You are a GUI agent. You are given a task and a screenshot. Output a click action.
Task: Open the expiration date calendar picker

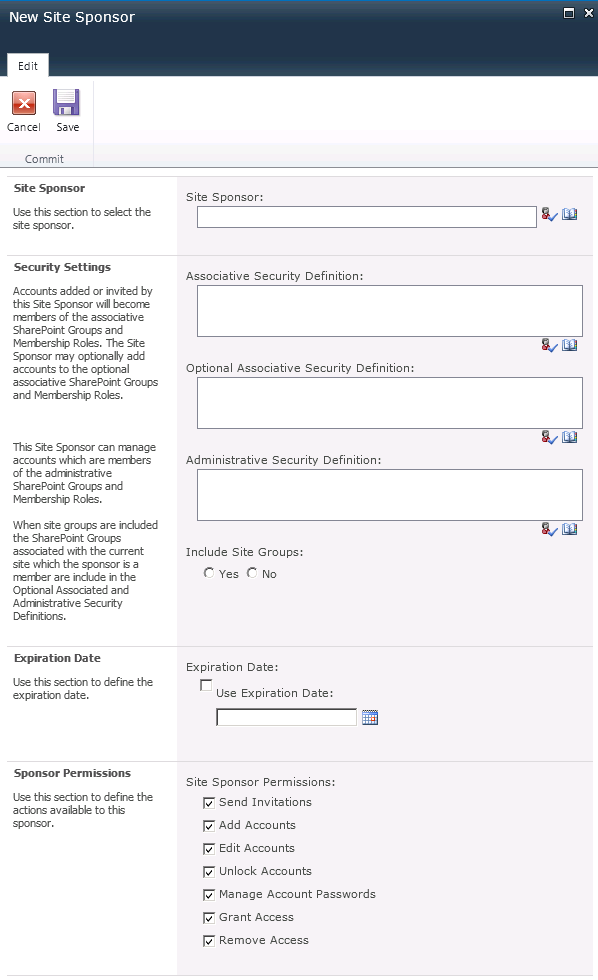(x=369, y=717)
